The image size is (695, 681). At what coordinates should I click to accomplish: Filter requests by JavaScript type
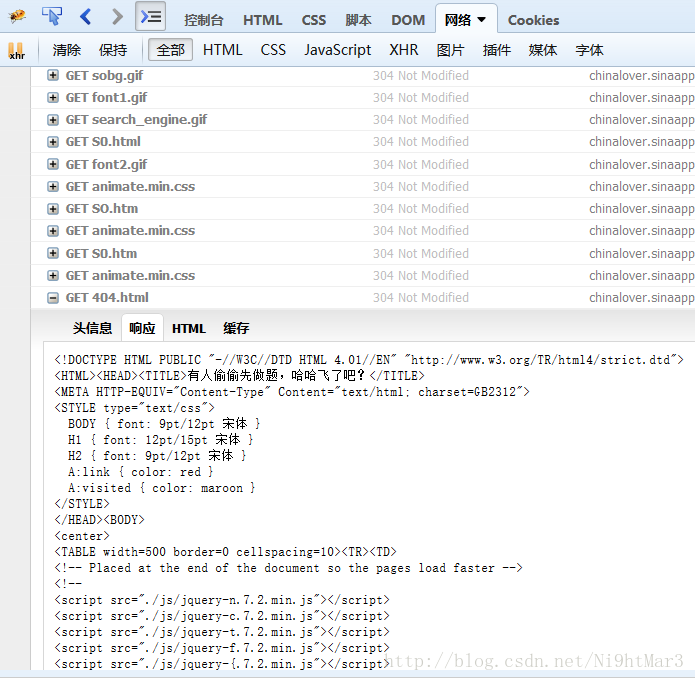pos(338,50)
